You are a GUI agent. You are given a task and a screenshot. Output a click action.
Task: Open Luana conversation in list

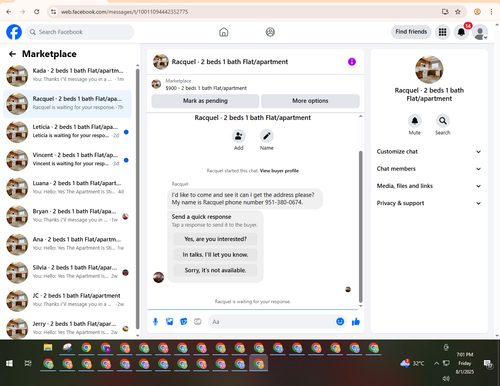click(x=67, y=188)
